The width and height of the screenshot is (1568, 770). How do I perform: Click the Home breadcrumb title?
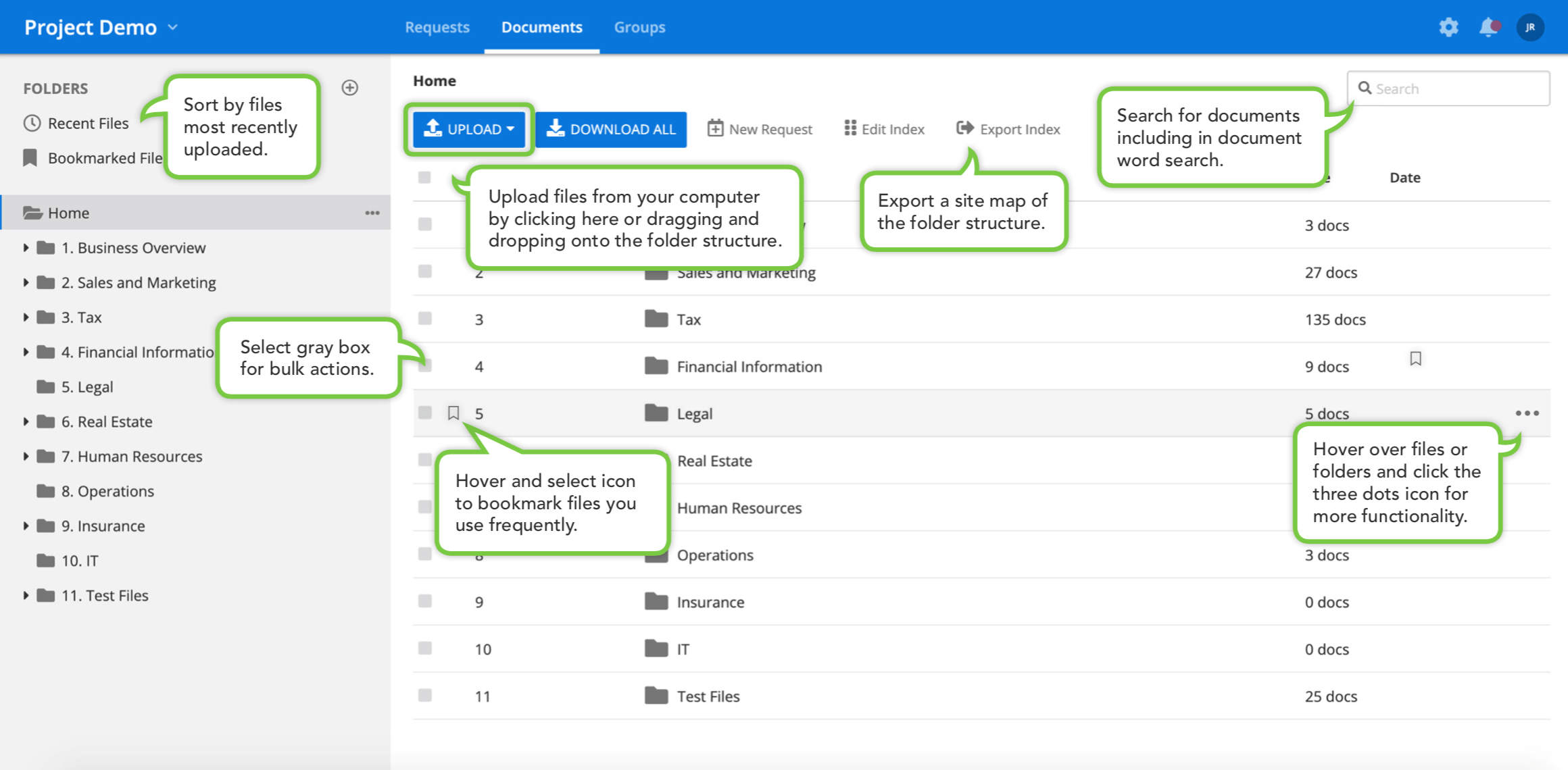point(435,81)
